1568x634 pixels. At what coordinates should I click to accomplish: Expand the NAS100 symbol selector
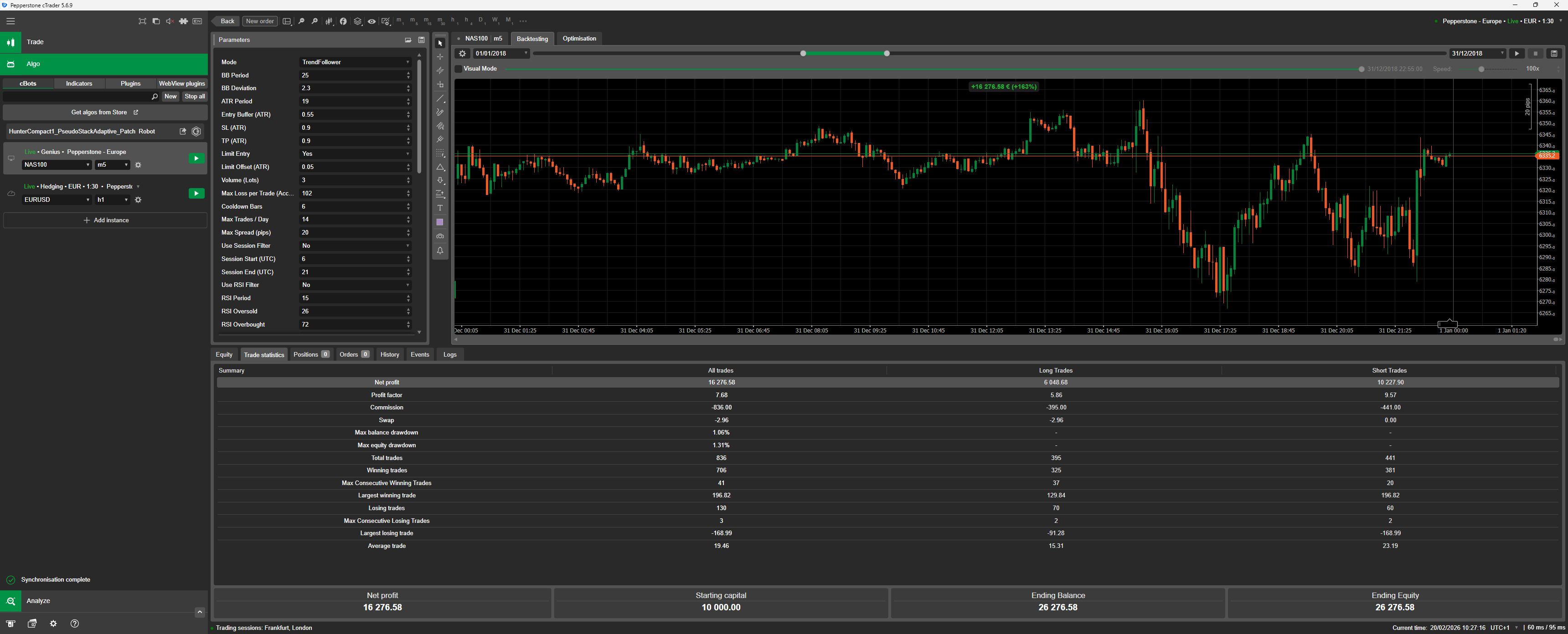[57, 165]
